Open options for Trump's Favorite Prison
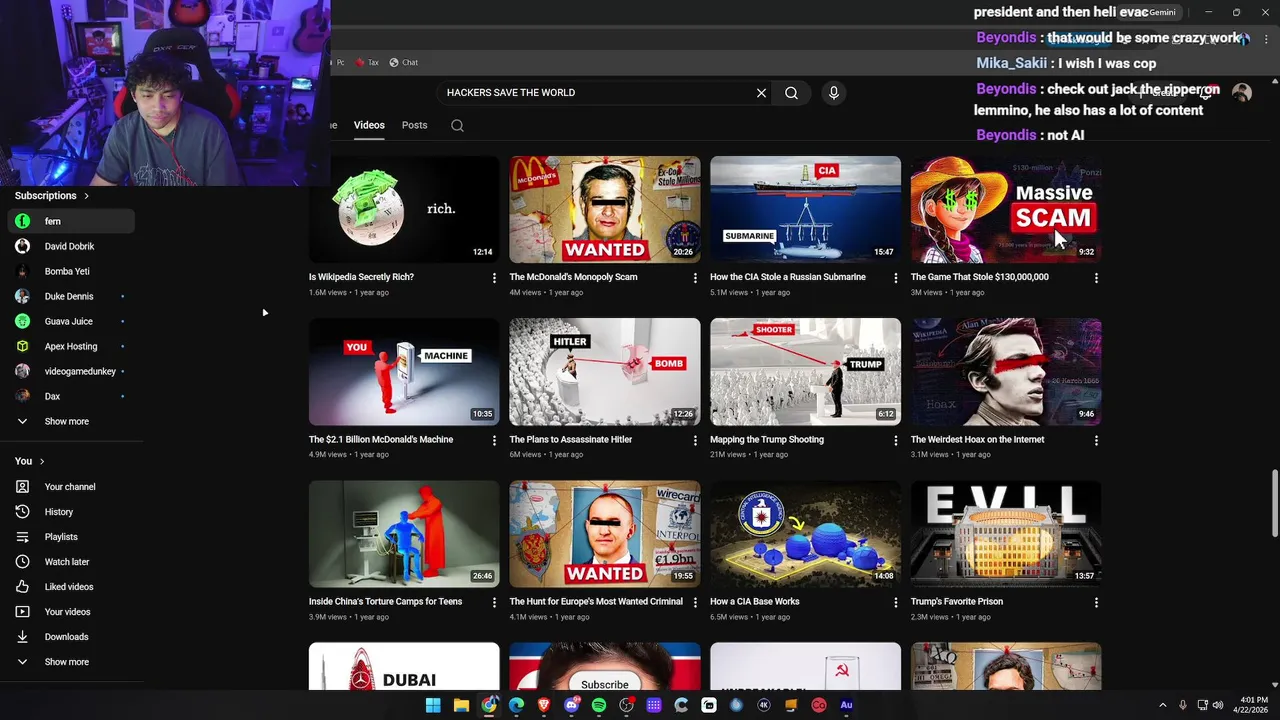The height and width of the screenshot is (720, 1280). (1096, 602)
